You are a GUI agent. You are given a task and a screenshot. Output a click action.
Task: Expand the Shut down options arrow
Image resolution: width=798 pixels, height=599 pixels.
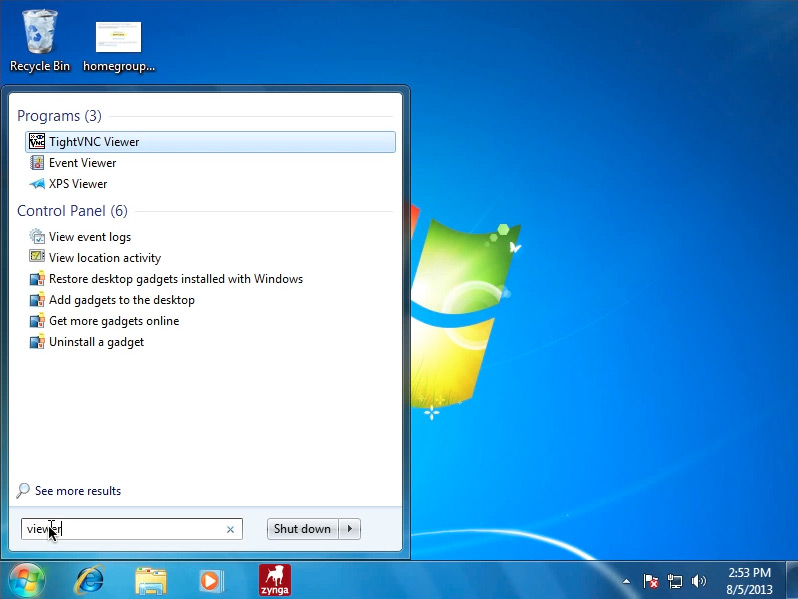pyautogui.click(x=350, y=529)
